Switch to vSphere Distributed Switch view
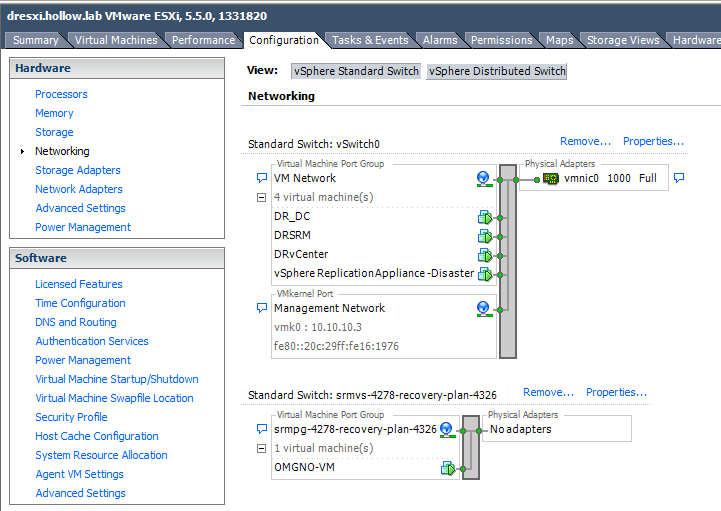This screenshot has width=721, height=511. (x=497, y=71)
